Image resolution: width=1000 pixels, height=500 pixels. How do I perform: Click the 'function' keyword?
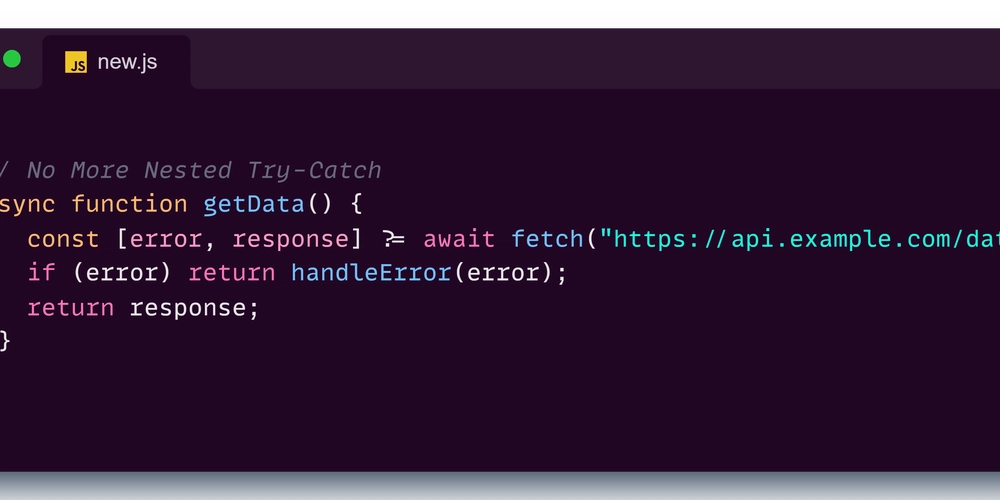tap(129, 204)
